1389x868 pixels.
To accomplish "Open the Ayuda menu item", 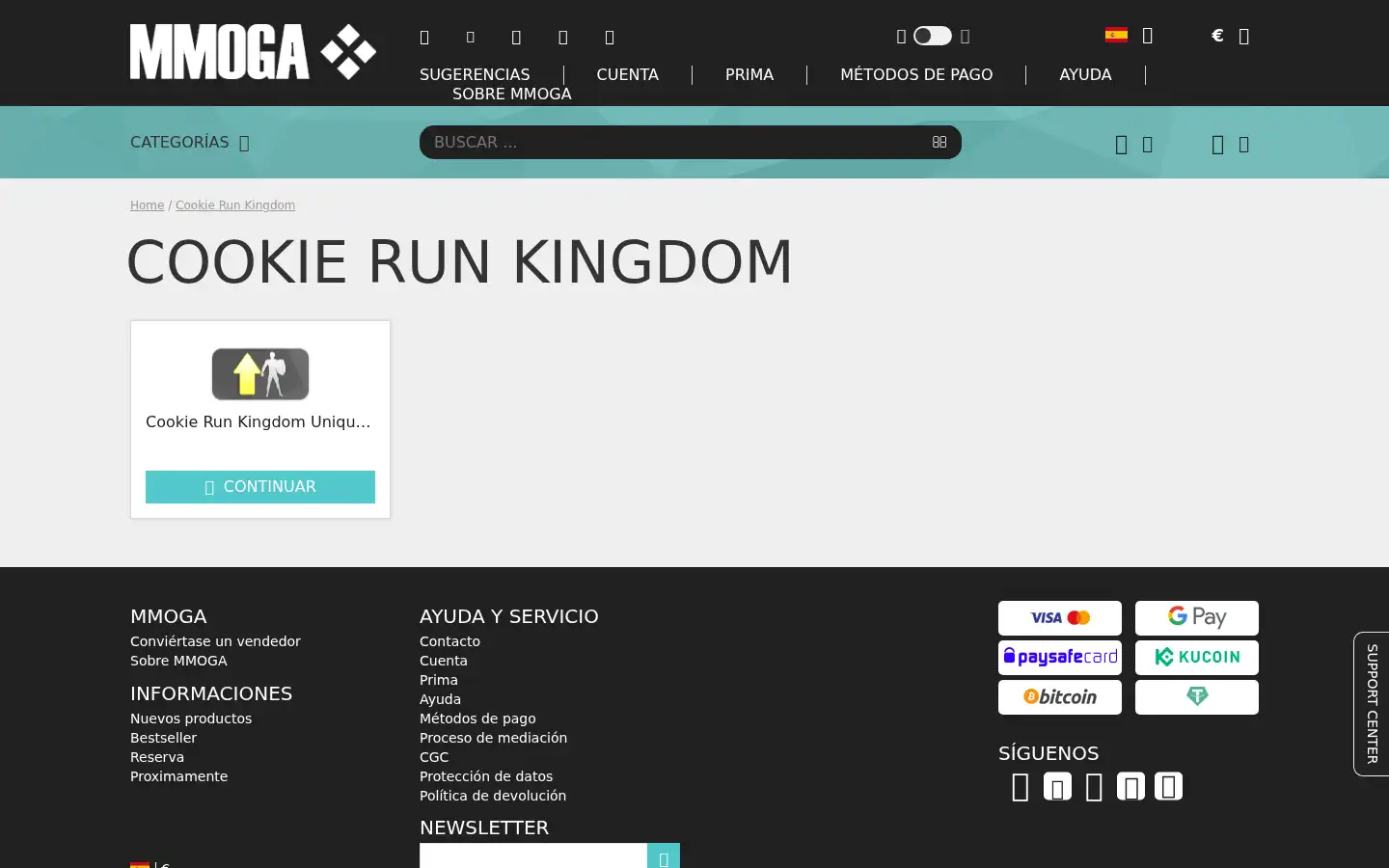I will pyautogui.click(x=1085, y=74).
